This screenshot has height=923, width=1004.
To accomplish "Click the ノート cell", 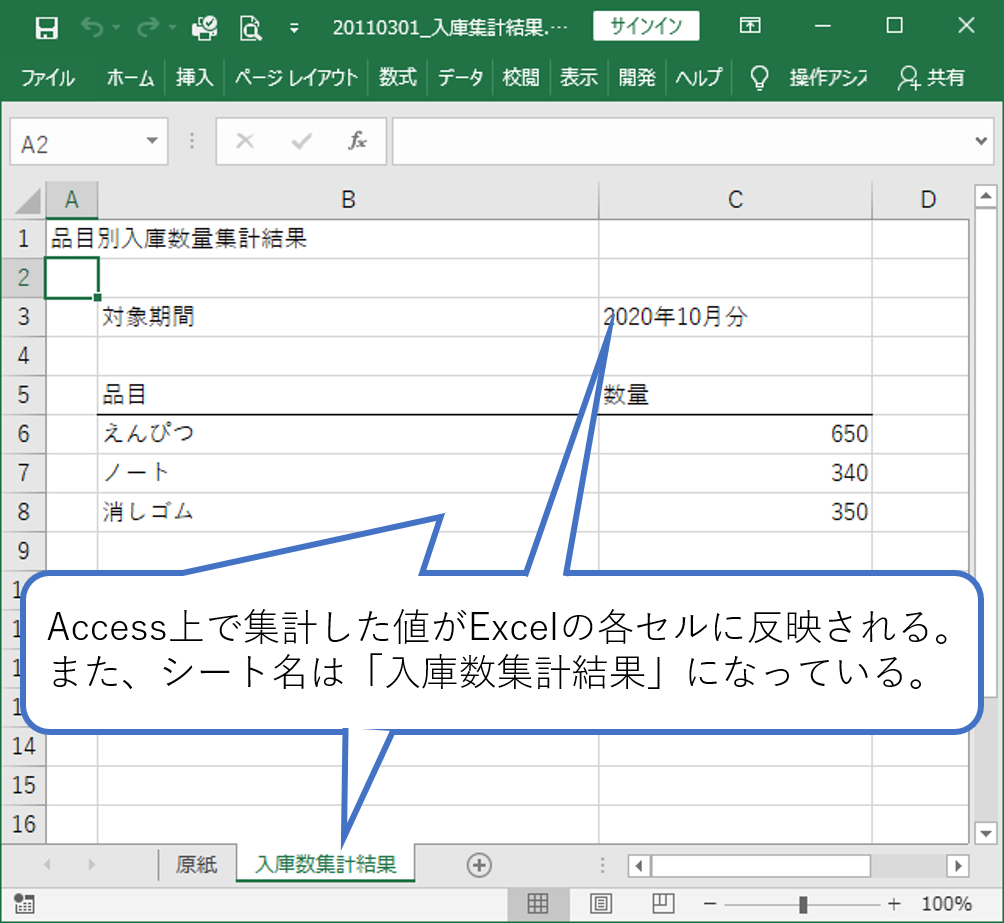I will pos(348,473).
